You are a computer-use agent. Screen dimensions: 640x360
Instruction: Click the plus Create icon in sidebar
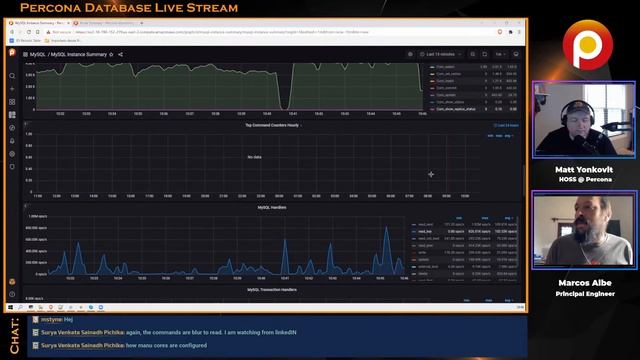12,89
